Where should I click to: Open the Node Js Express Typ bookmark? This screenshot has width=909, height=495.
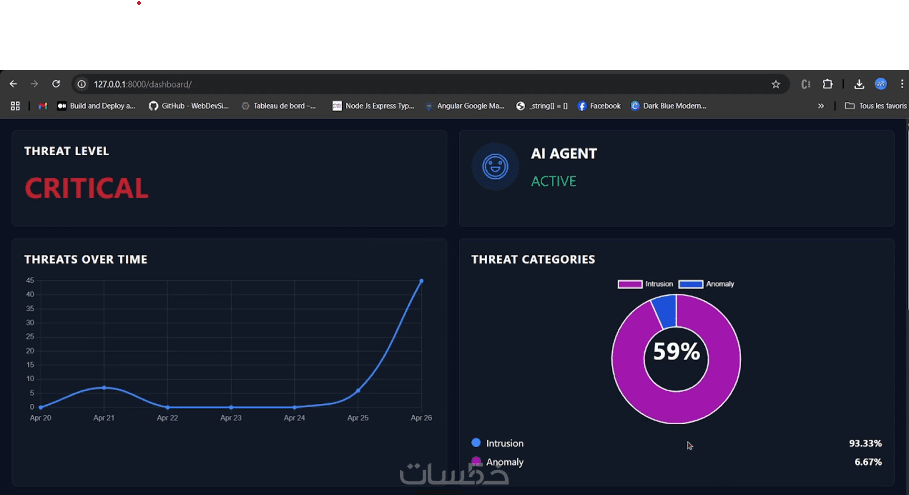coord(373,106)
